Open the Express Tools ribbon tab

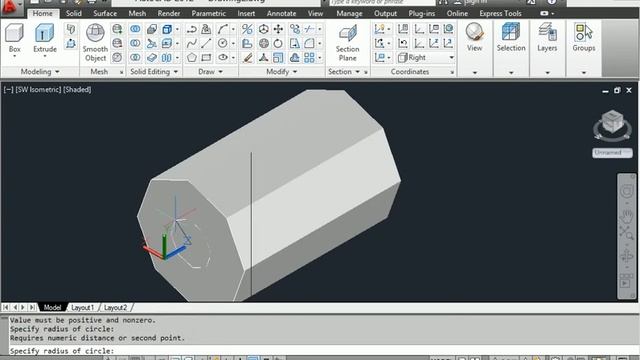click(500, 13)
